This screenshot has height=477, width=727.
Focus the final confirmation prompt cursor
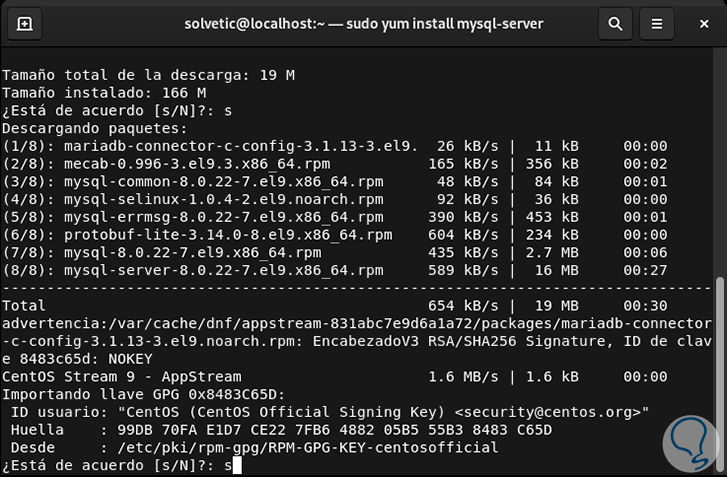(236, 465)
